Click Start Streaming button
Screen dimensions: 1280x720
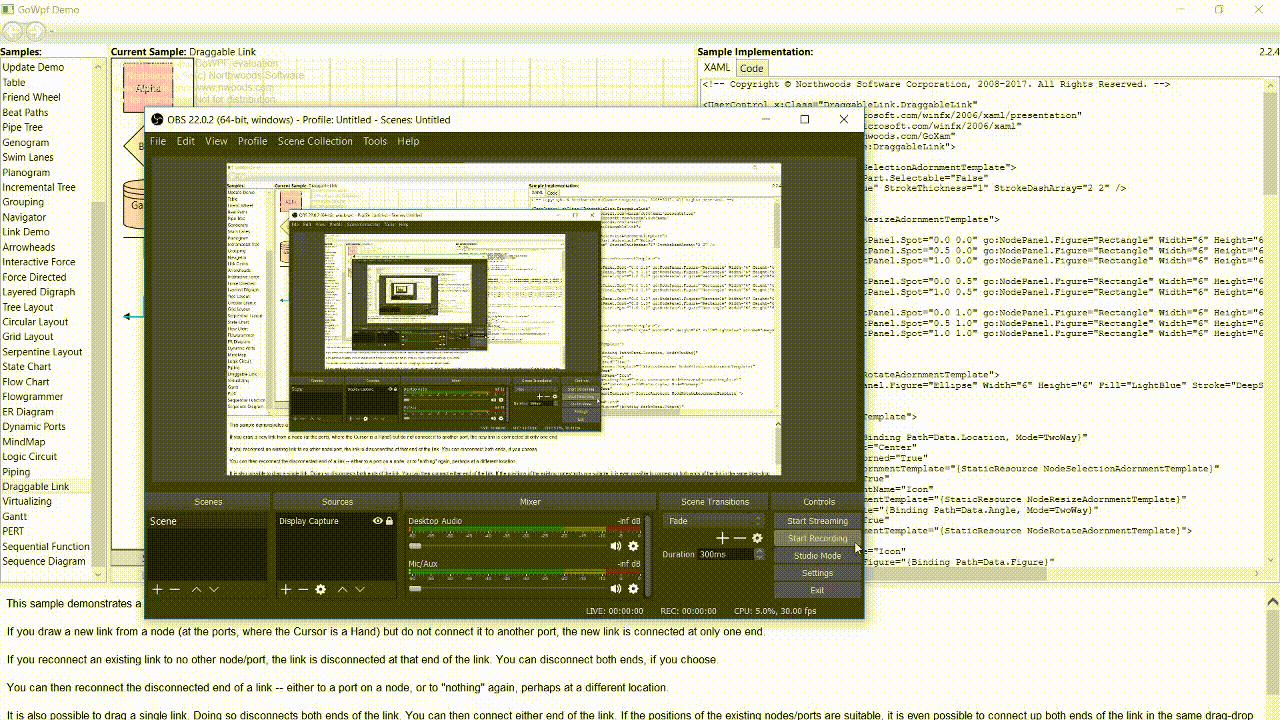[x=817, y=521]
